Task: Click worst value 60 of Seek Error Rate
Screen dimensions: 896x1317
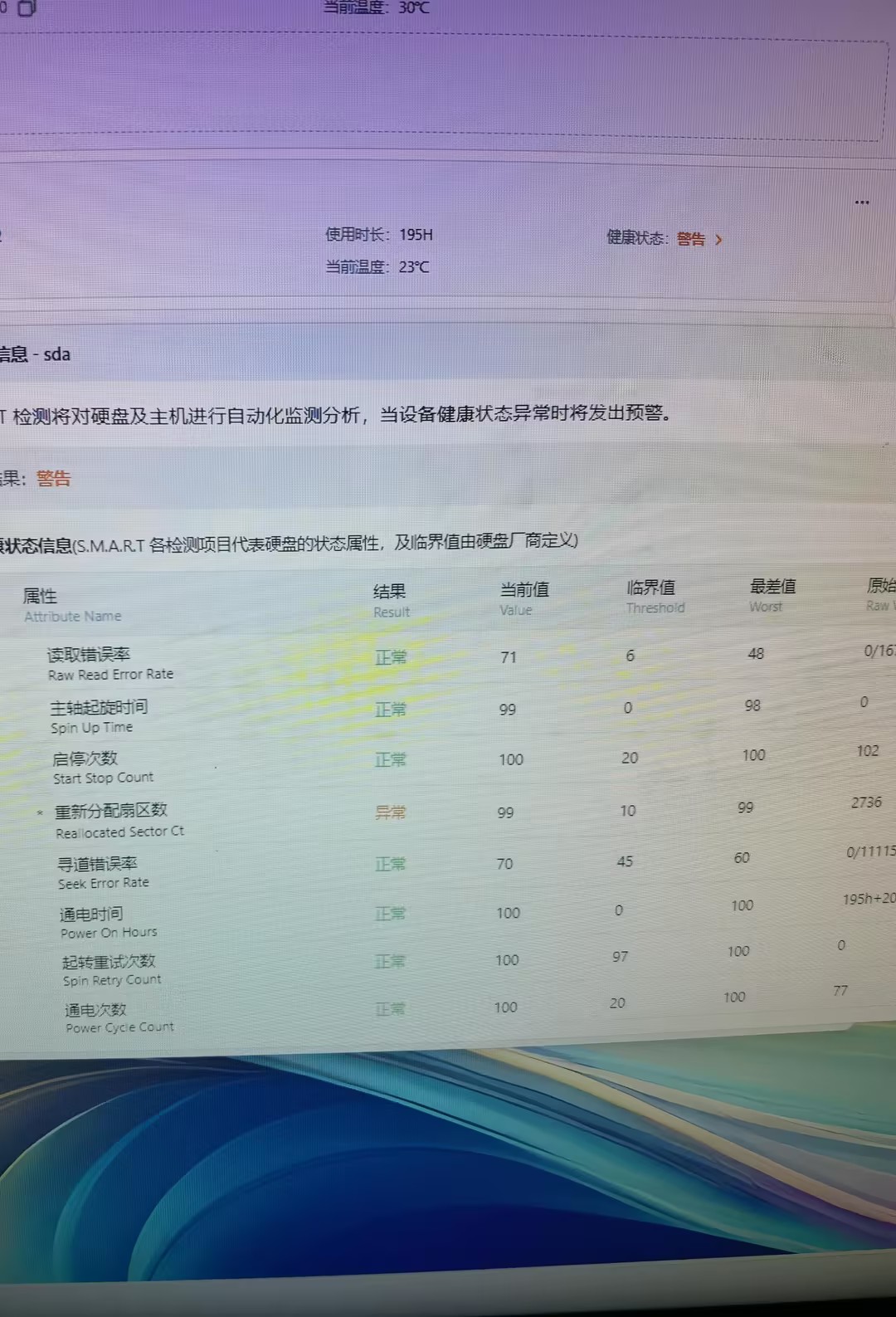Action: [742, 857]
